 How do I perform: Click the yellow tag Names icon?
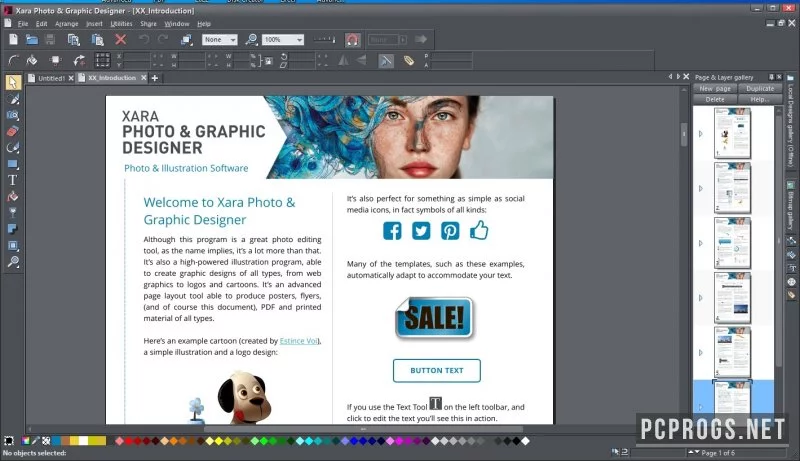click(409, 61)
